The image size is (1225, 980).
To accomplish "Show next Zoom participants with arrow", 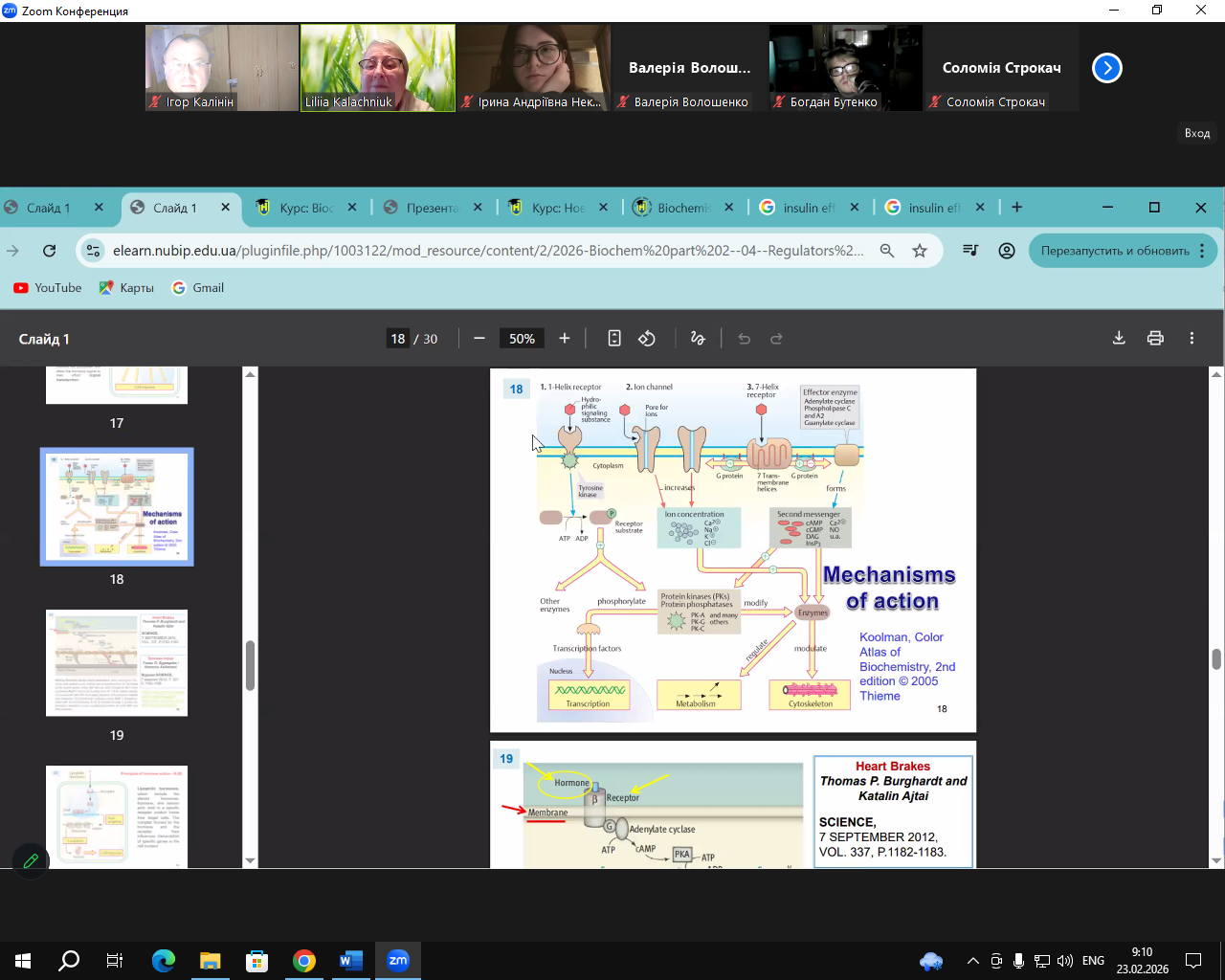I will click(1106, 68).
